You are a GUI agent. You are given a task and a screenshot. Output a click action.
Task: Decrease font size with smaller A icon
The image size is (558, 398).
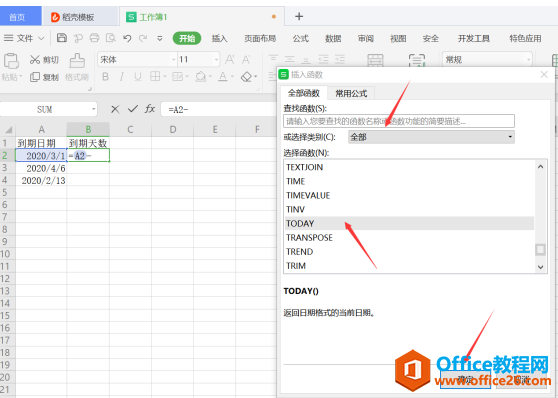pos(246,59)
